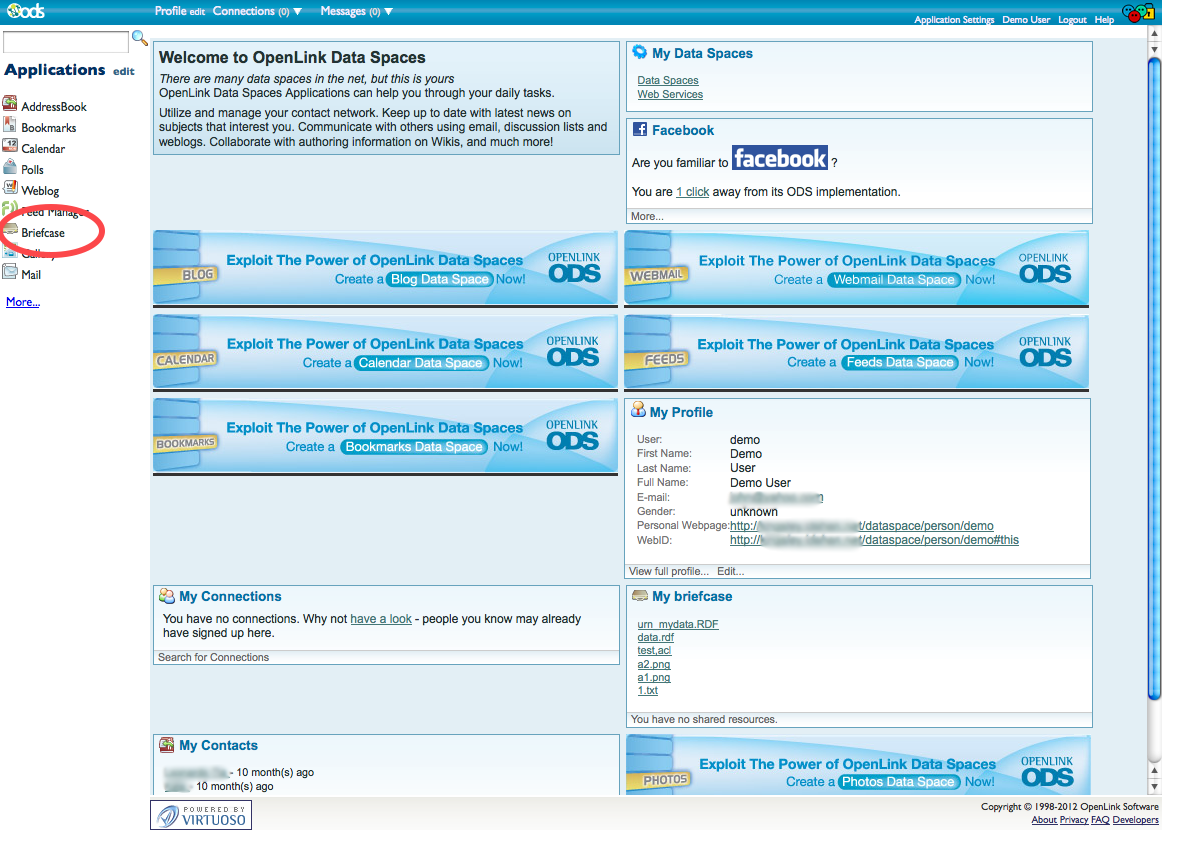Click the Weblog sidebar icon

[10, 189]
